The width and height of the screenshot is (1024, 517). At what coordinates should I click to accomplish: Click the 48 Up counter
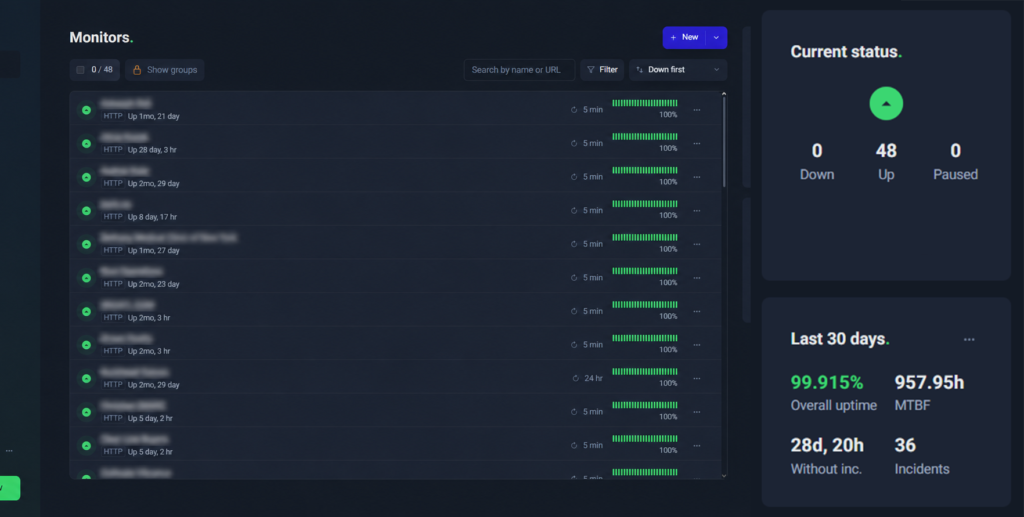[886, 151]
